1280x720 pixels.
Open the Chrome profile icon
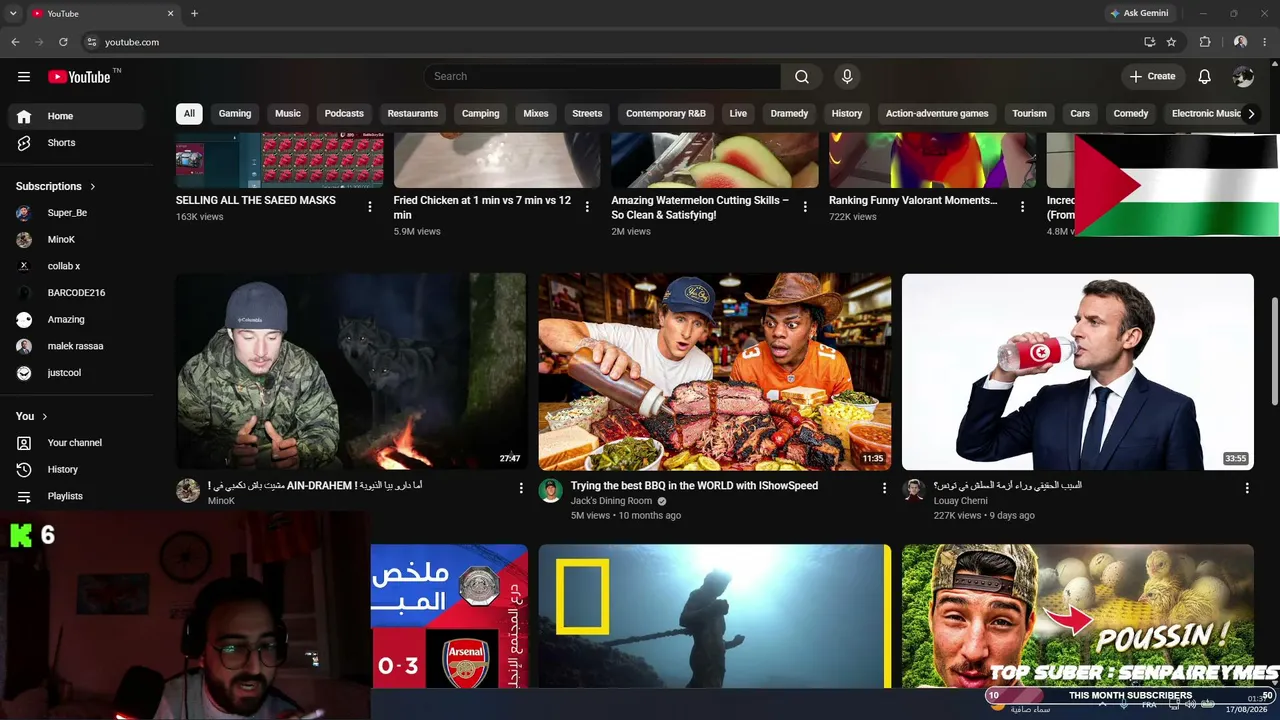(1241, 42)
